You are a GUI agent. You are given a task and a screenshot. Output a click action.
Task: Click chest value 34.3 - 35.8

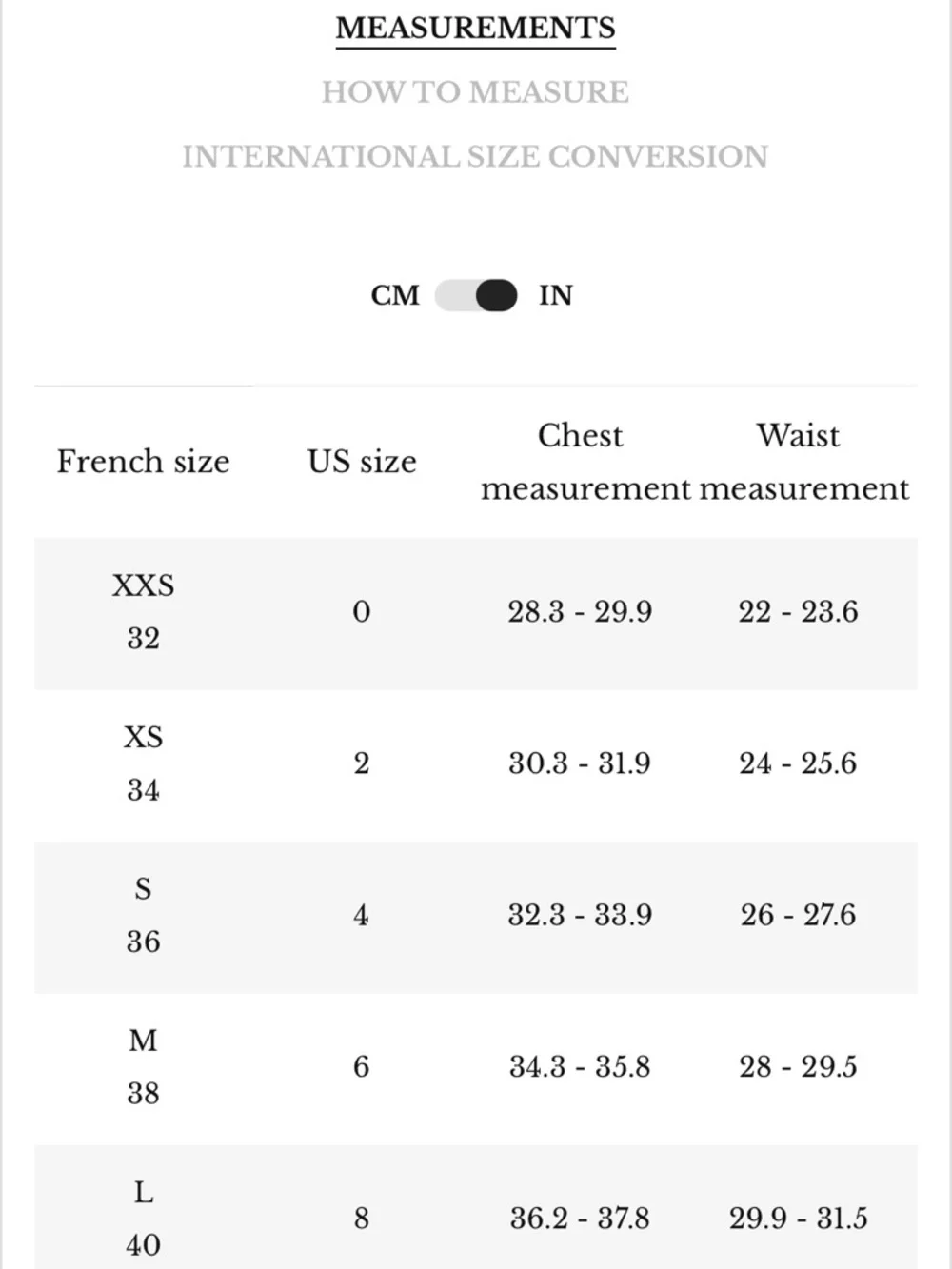(580, 1067)
